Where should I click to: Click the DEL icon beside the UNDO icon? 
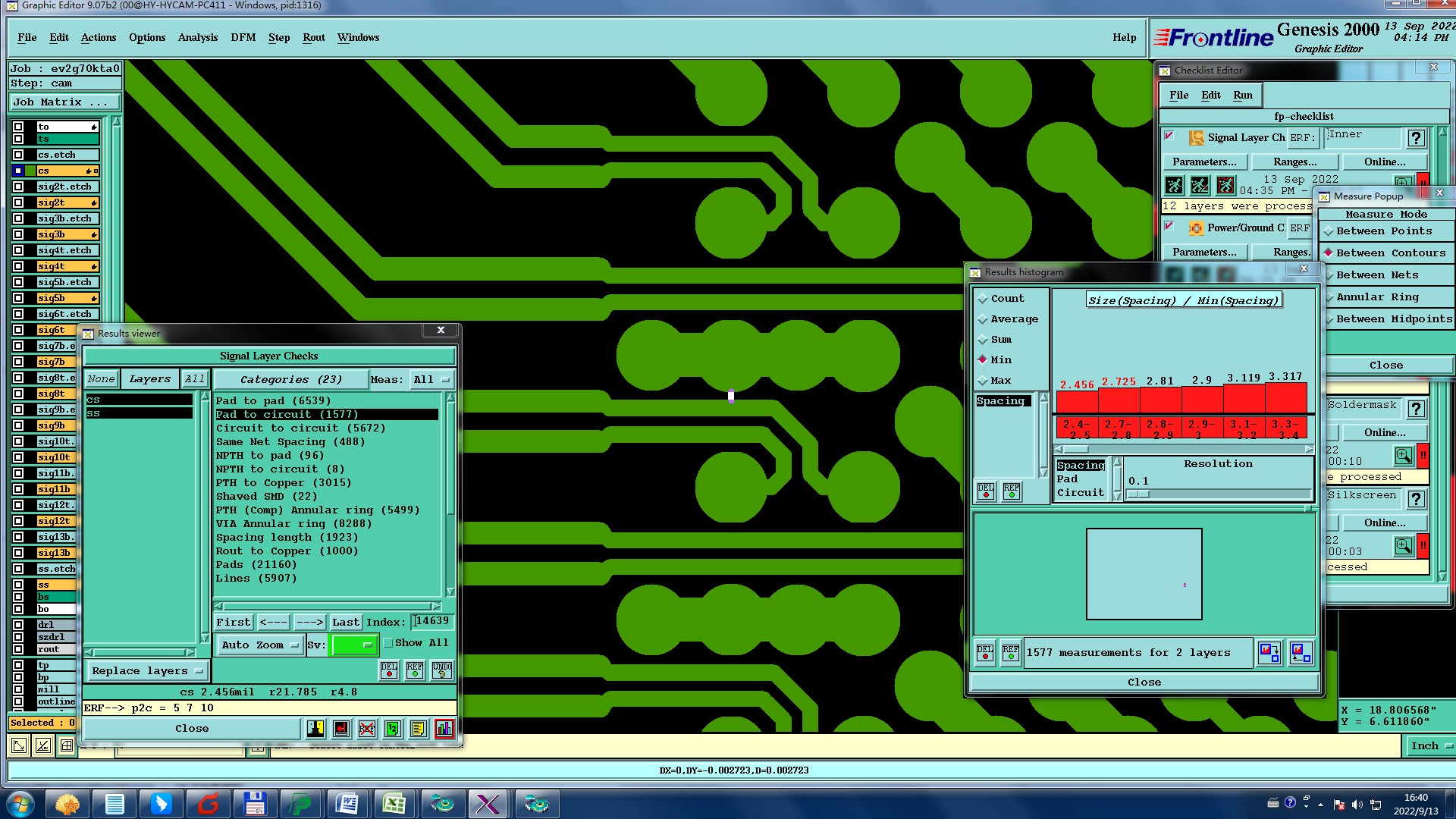coord(389,670)
